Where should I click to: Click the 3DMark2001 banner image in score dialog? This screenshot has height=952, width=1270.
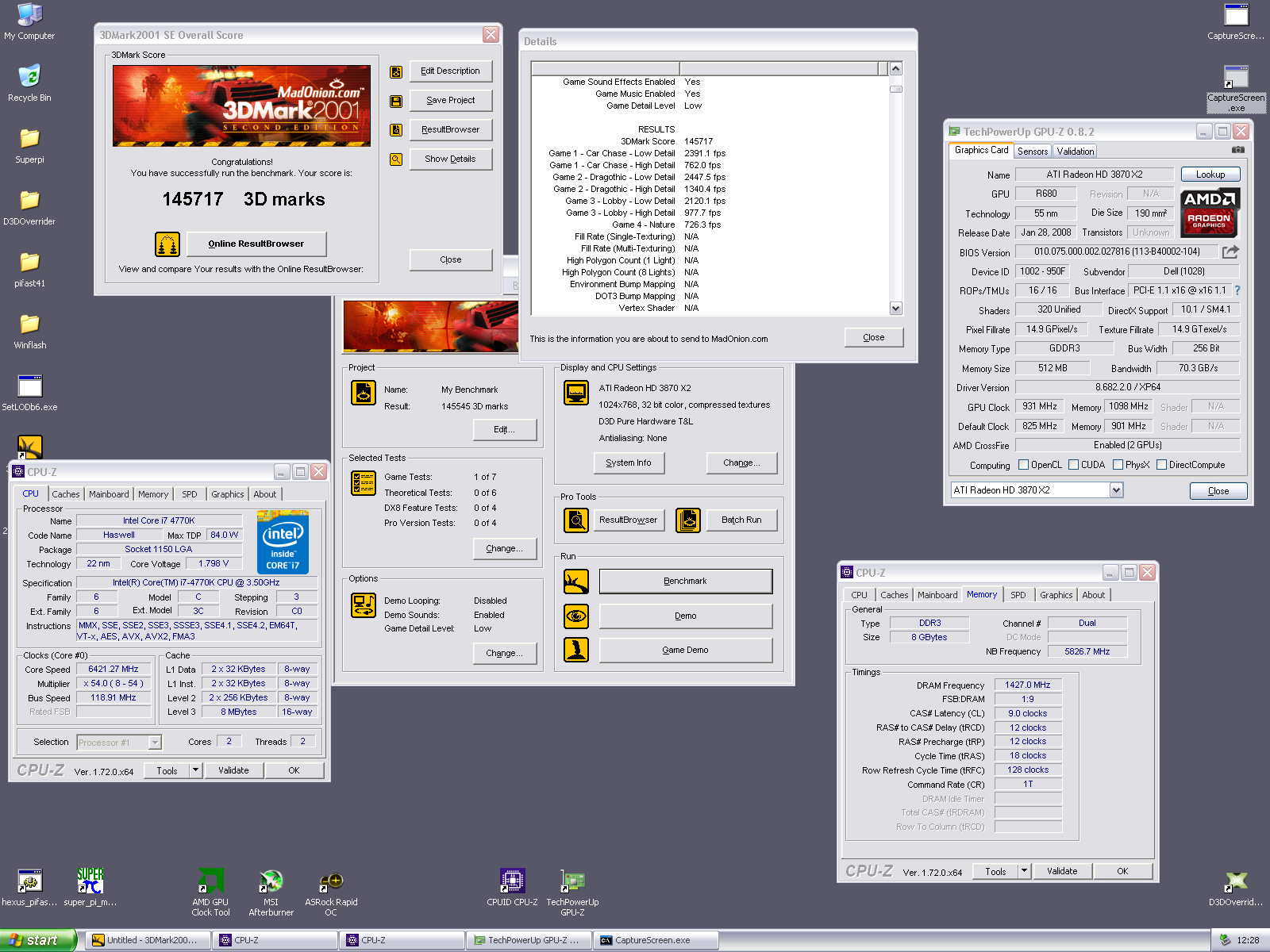click(242, 106)
